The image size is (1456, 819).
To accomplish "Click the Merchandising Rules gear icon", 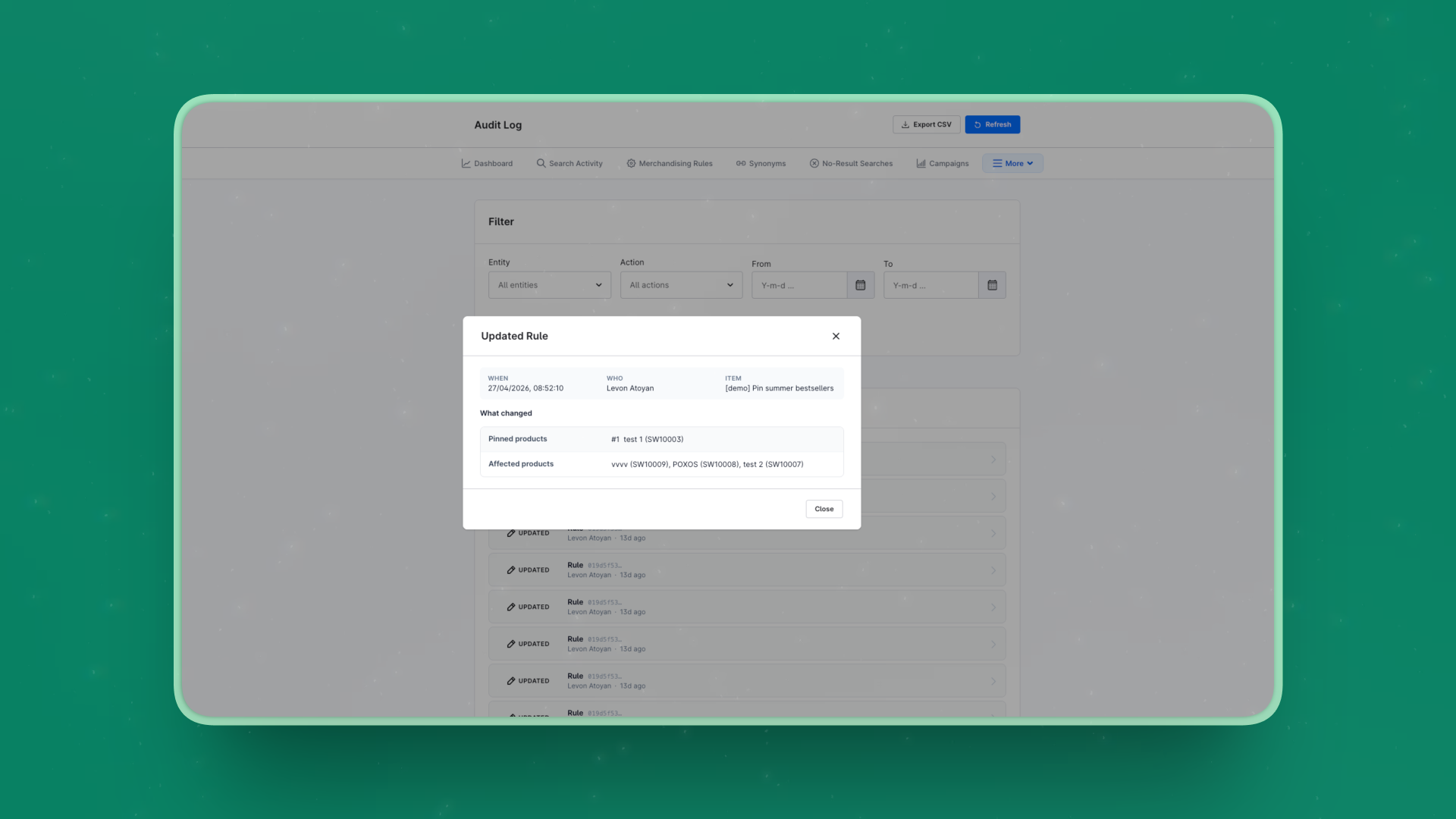I will pyautogui.click(x=631, y=163).
